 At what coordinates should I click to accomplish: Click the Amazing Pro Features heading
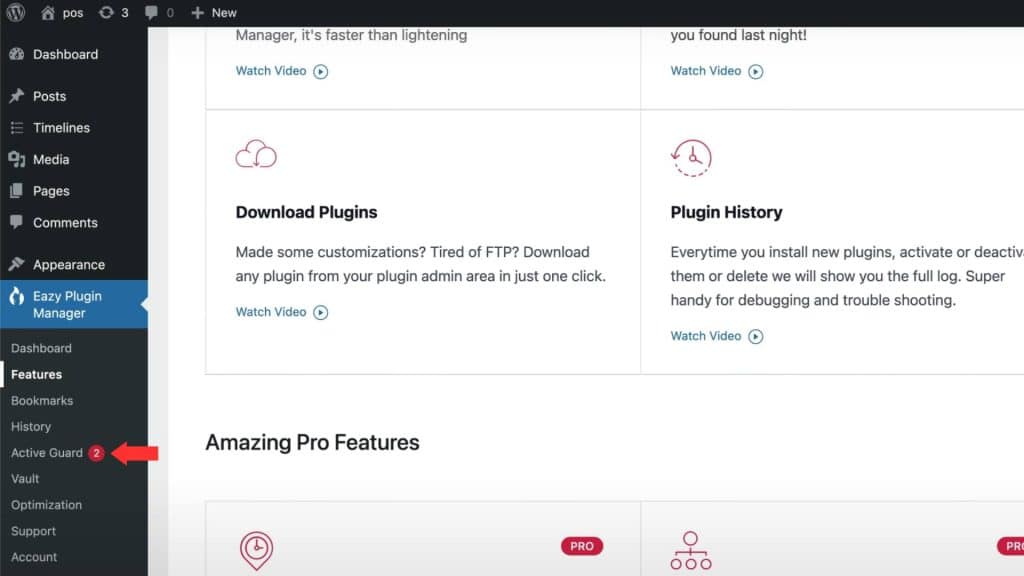[x=312, y=442]
